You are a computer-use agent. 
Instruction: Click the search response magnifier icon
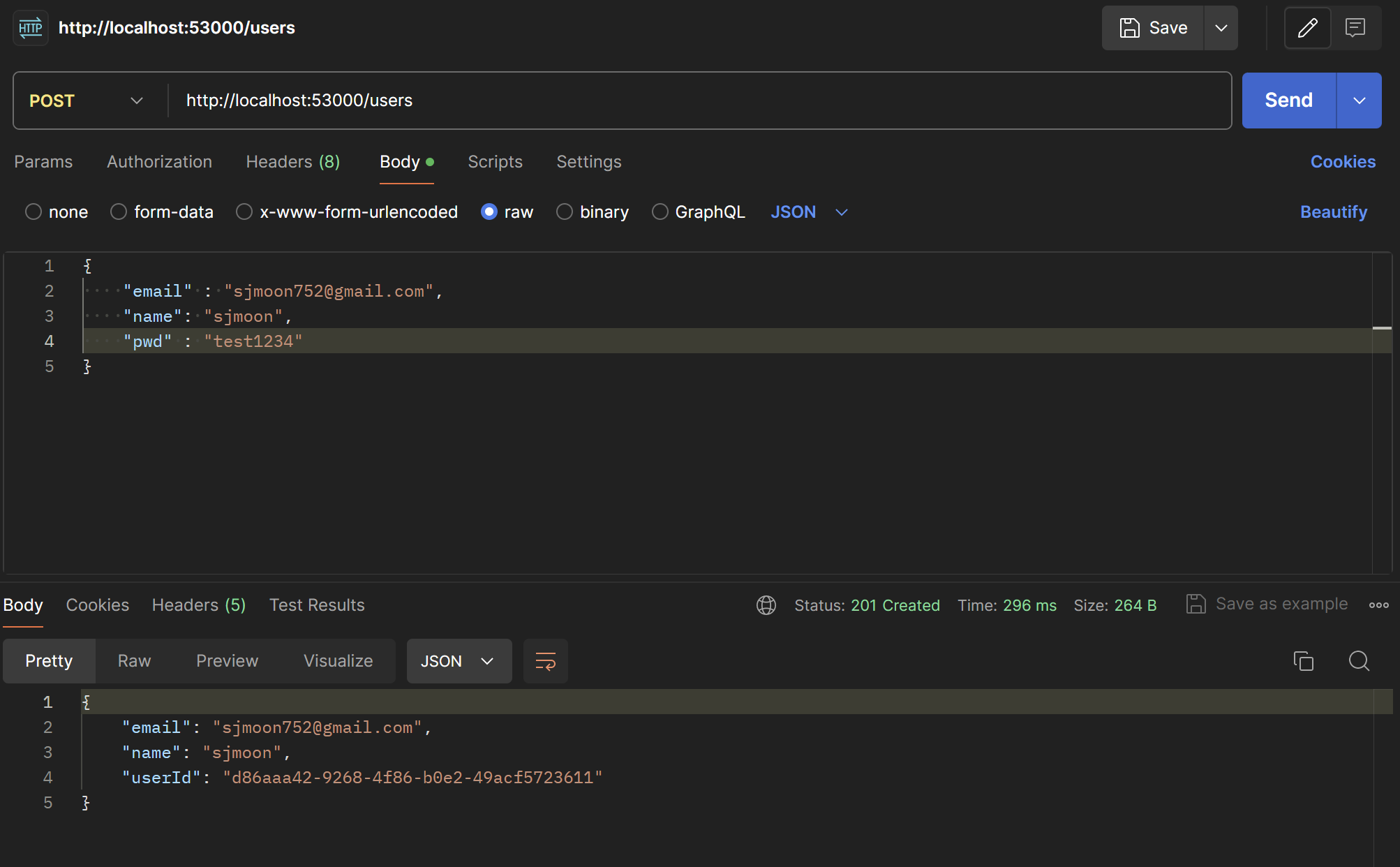(x=1359, y=660)
